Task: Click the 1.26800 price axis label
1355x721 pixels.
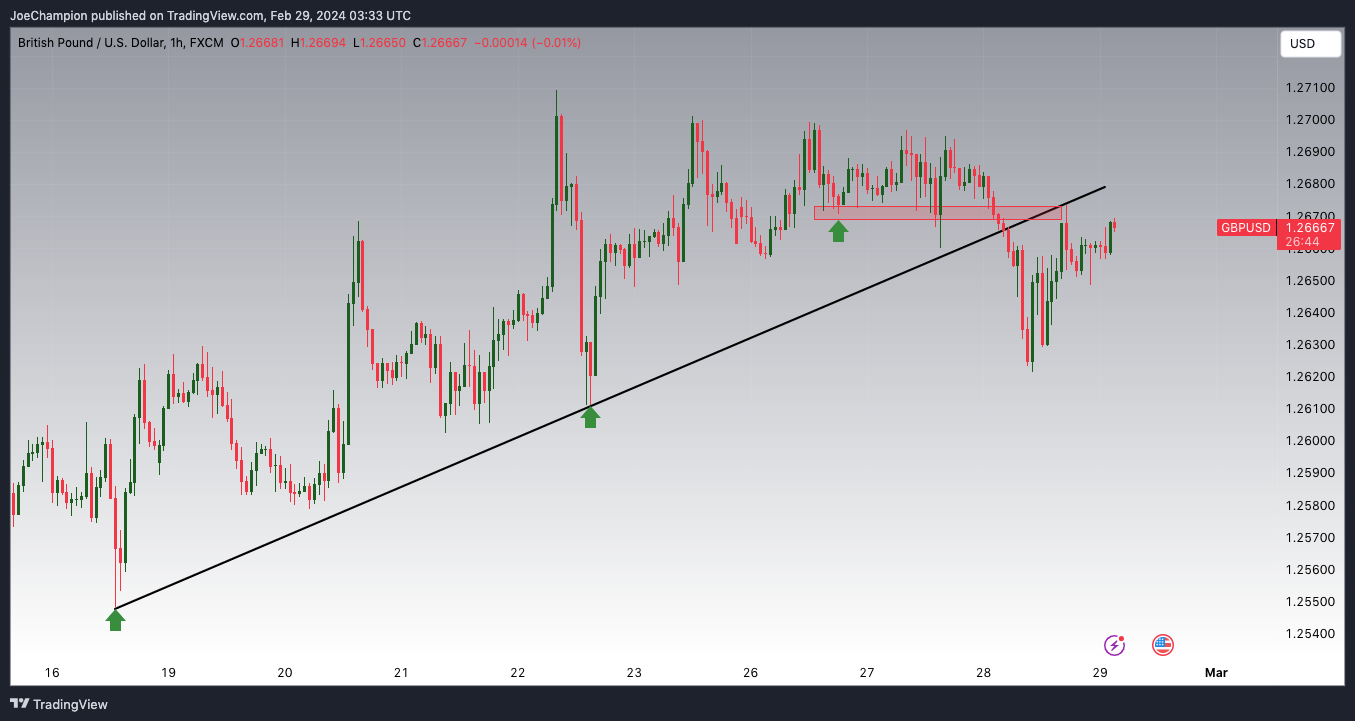Action: pos(1309,184)
